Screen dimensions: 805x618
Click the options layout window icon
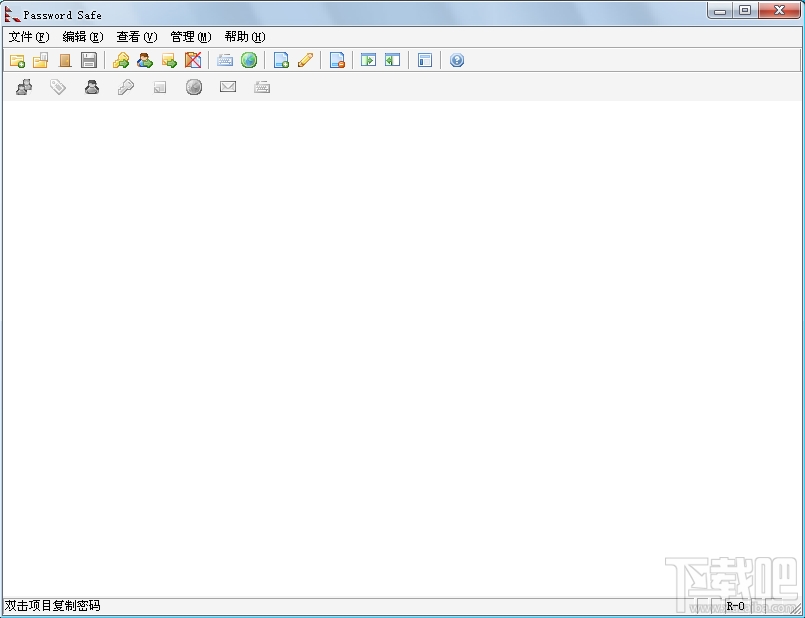pyautogui.click(x=425, y=61)
